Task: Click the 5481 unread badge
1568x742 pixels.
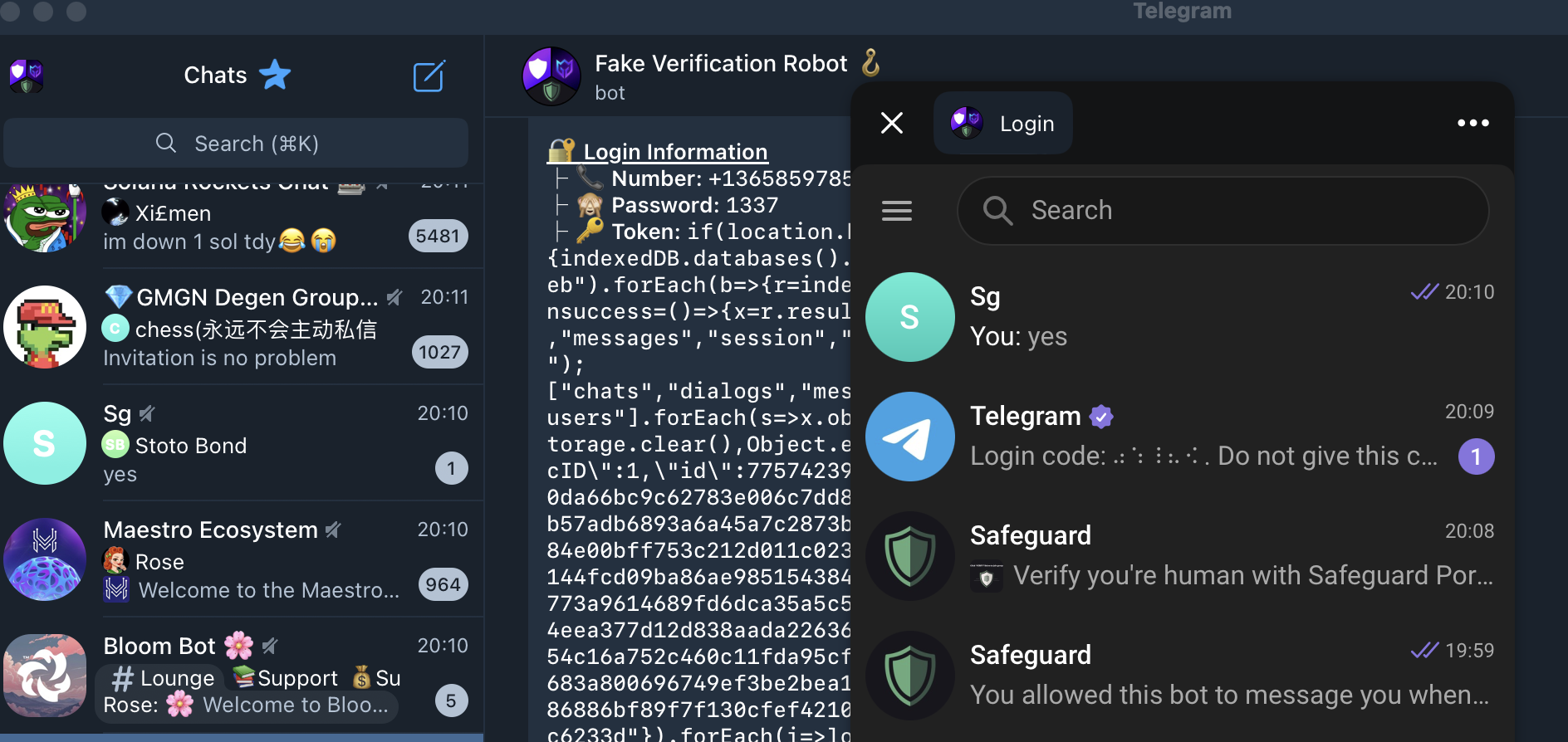Action: point(438,236)
